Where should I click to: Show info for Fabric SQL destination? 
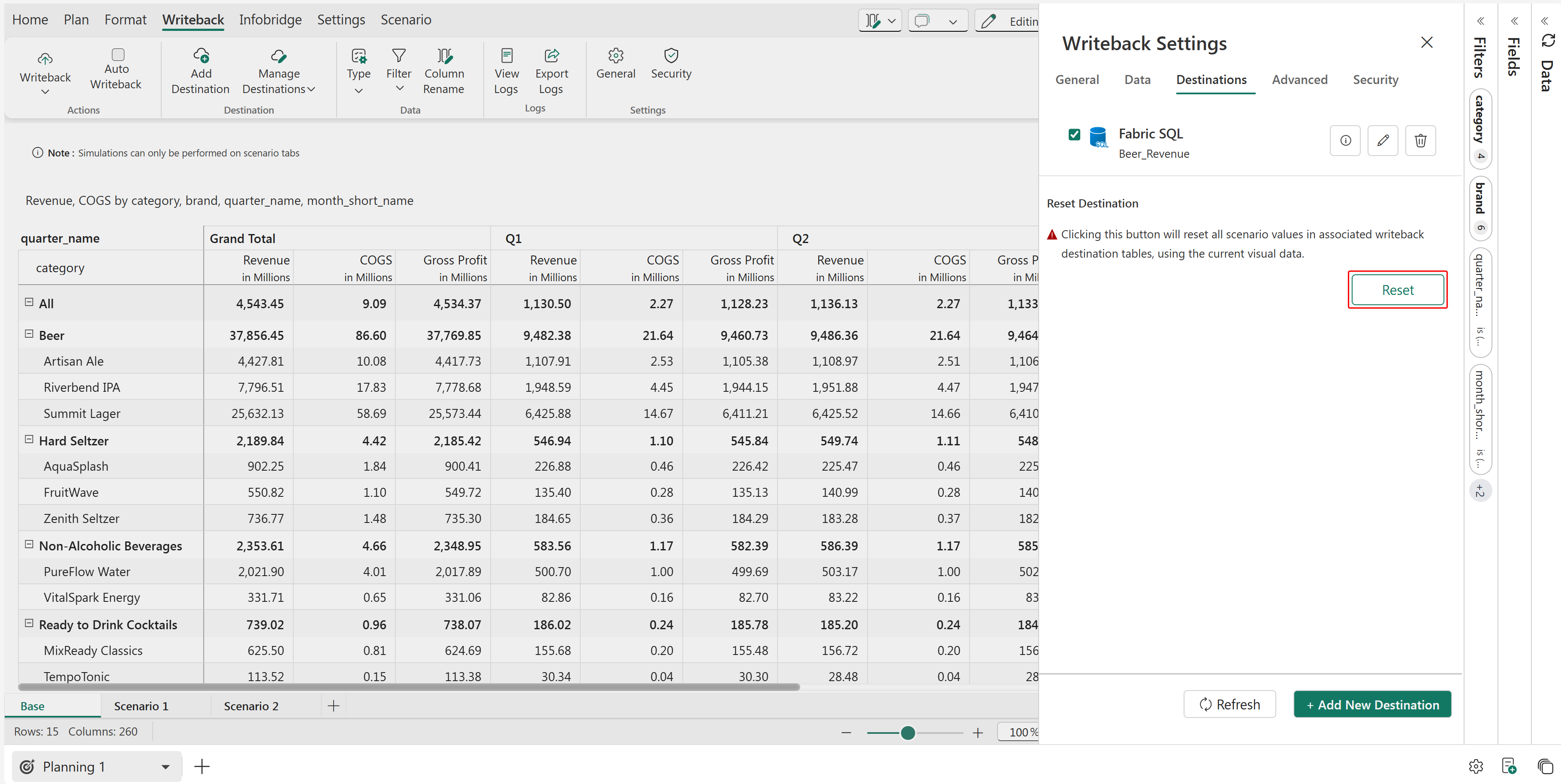click(1345, 141)
